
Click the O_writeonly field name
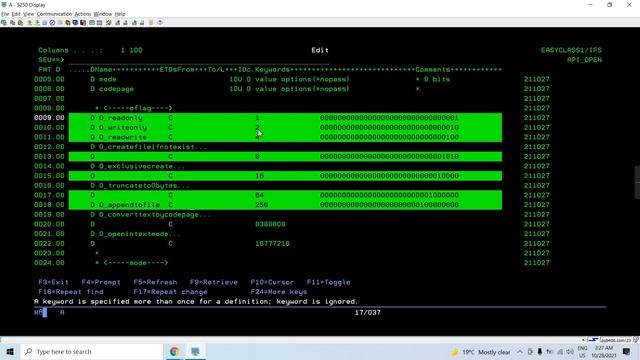123,127
